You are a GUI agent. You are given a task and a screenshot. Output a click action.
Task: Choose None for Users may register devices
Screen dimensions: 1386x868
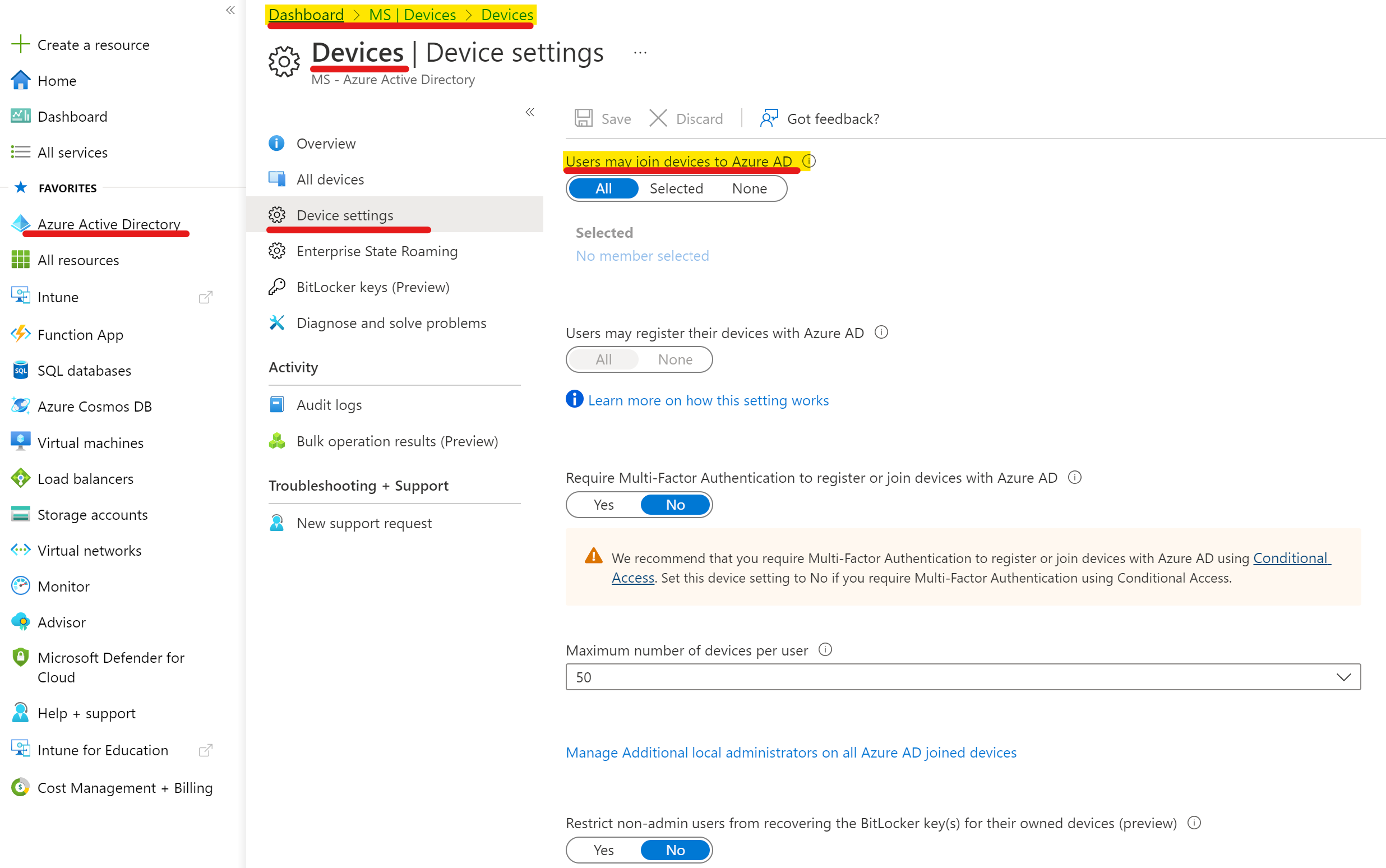(x=675, y=359)
